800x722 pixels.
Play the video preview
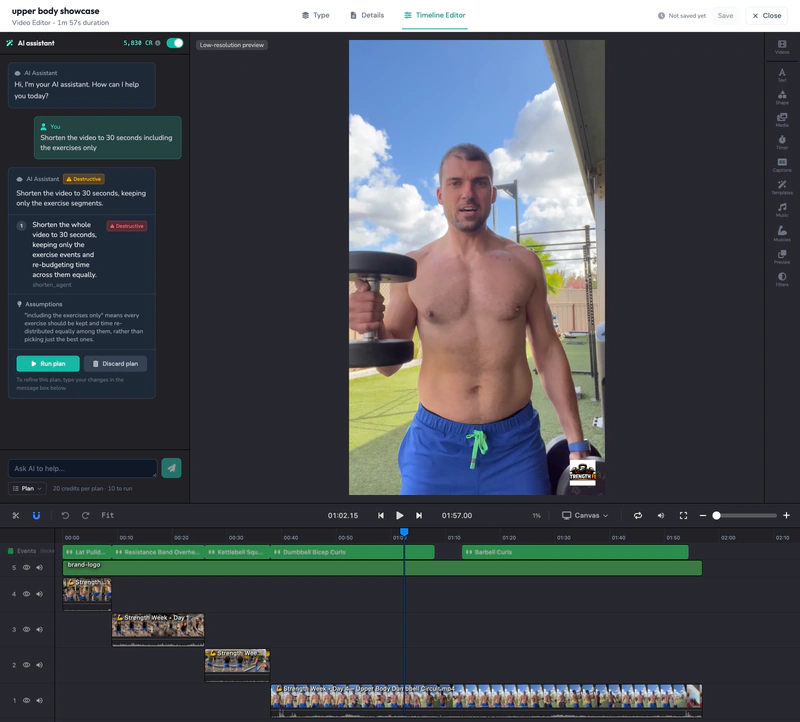(399, 515)
